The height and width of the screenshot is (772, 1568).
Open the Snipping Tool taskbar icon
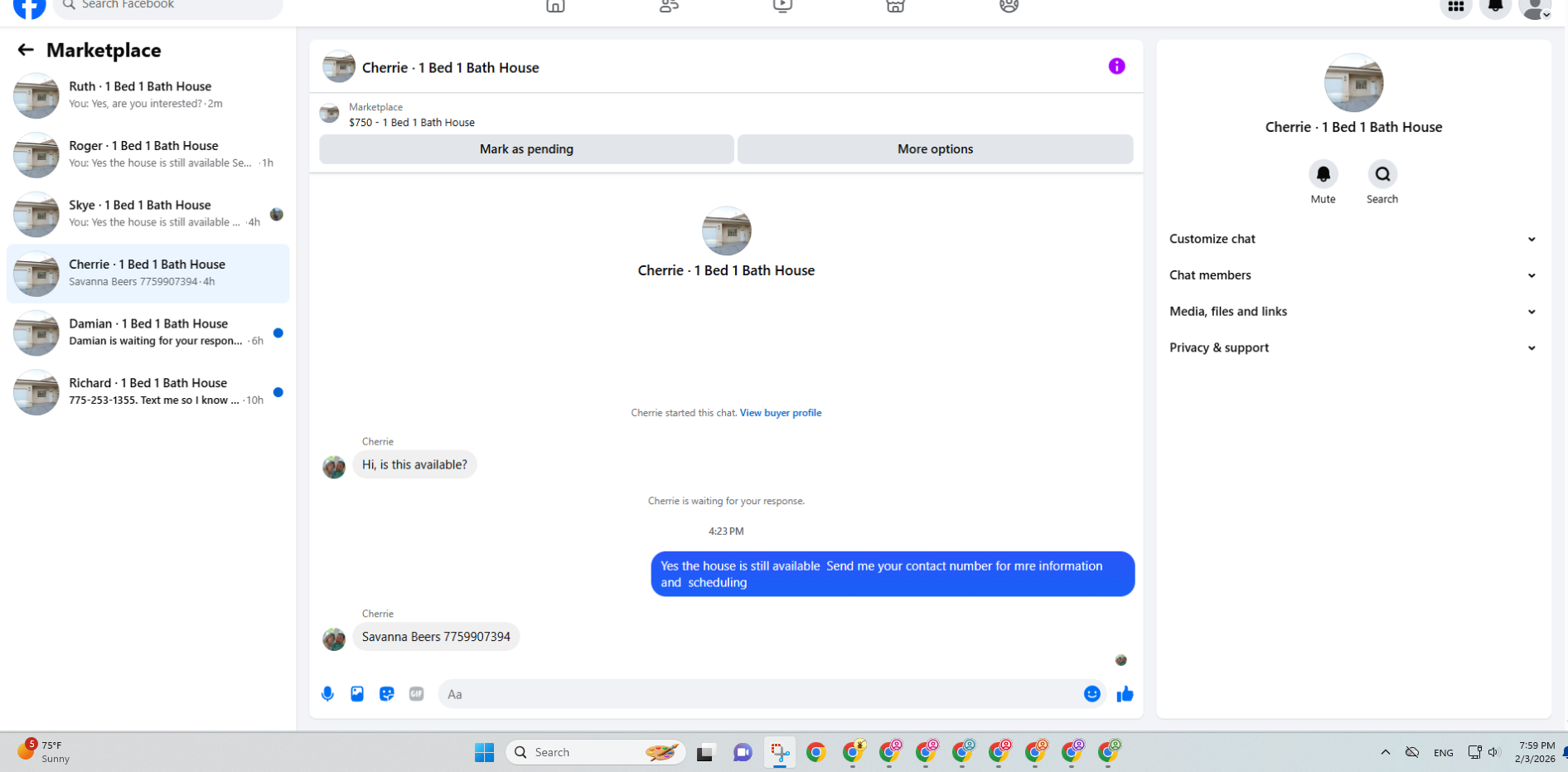[x=779, y=752]
